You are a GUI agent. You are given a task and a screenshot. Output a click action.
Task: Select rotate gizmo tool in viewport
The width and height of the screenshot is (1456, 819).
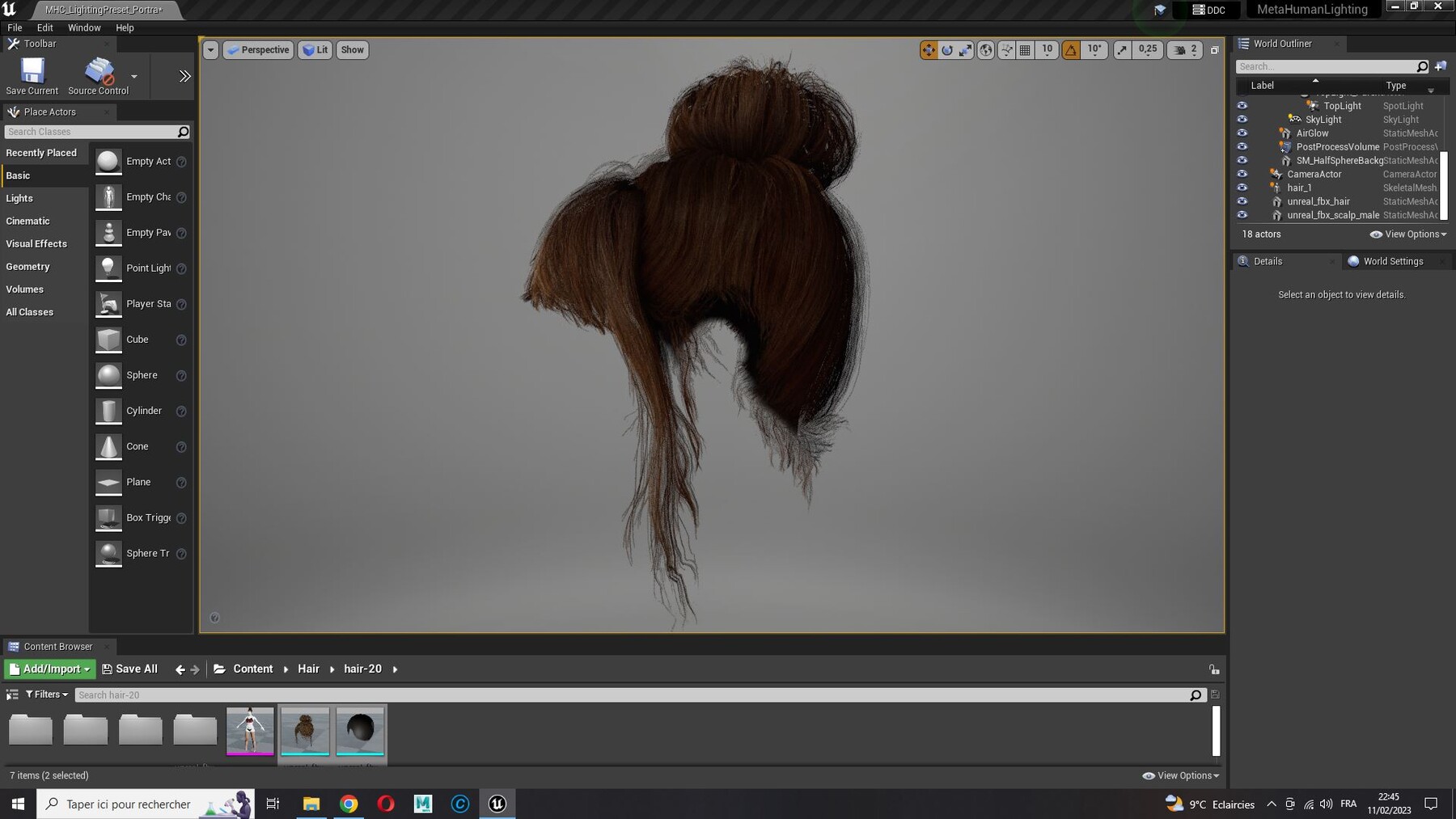947,50
